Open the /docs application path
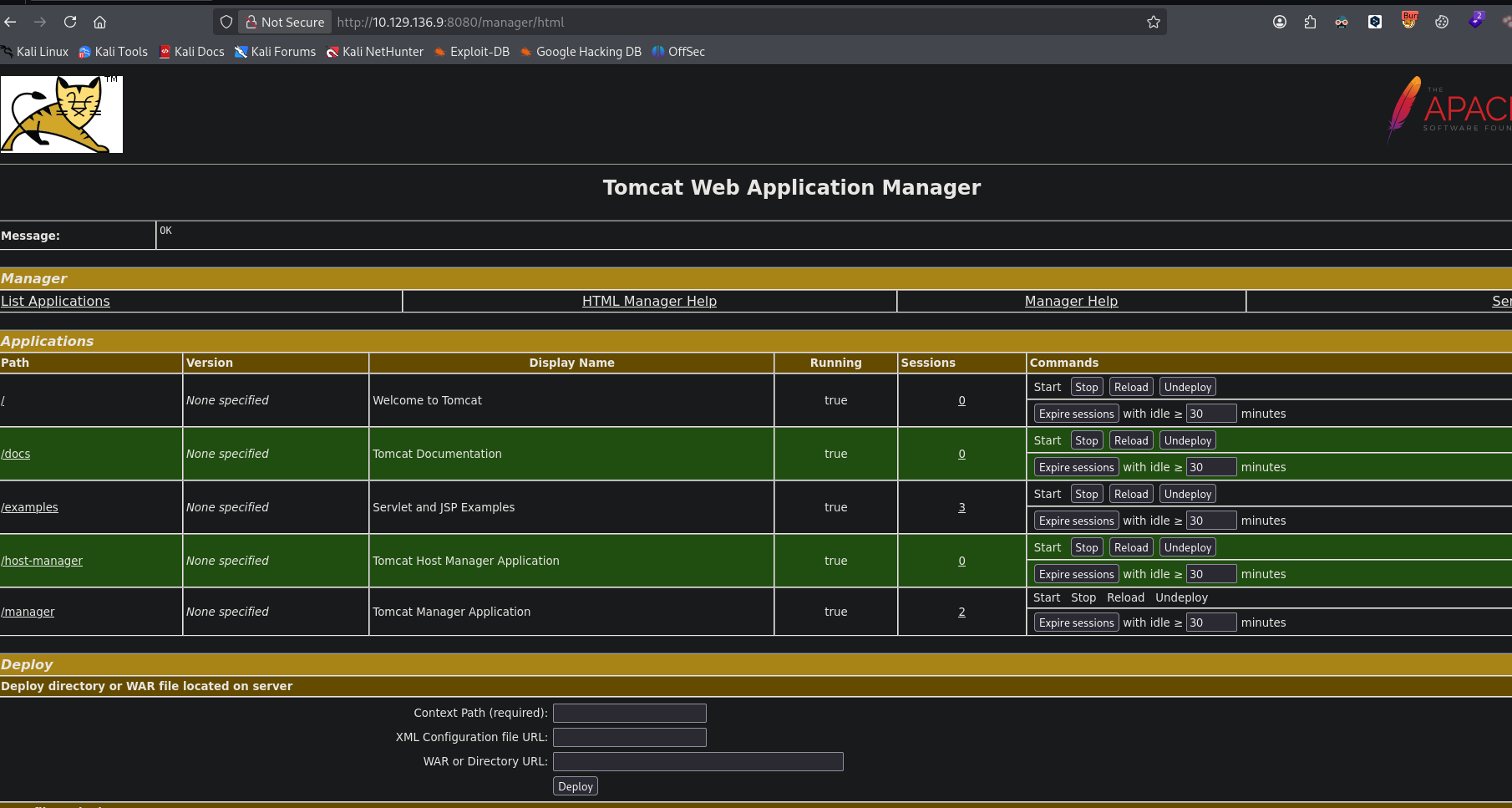Image resolution: width=1512 pixels, height=808 pixels. point(16,454)
